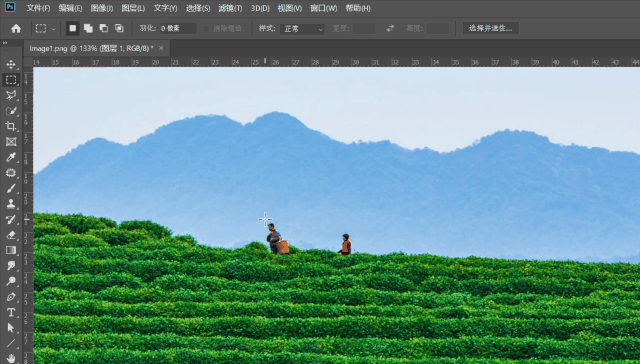Select the Smudge tool
Viewport: 640px width, 364px height.
click(11, 266)
